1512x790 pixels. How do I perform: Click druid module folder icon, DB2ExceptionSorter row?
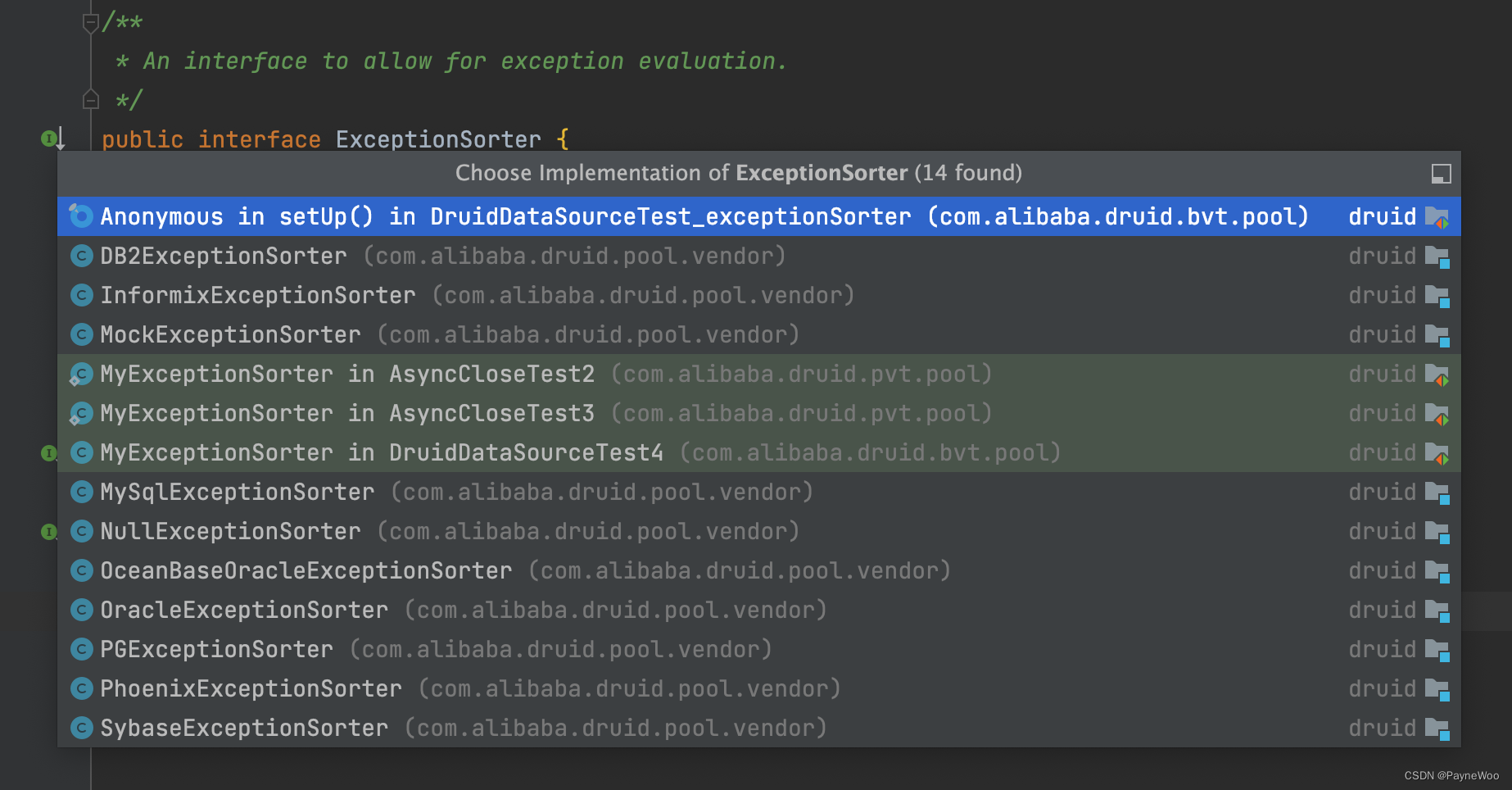tap(1437, 257)
